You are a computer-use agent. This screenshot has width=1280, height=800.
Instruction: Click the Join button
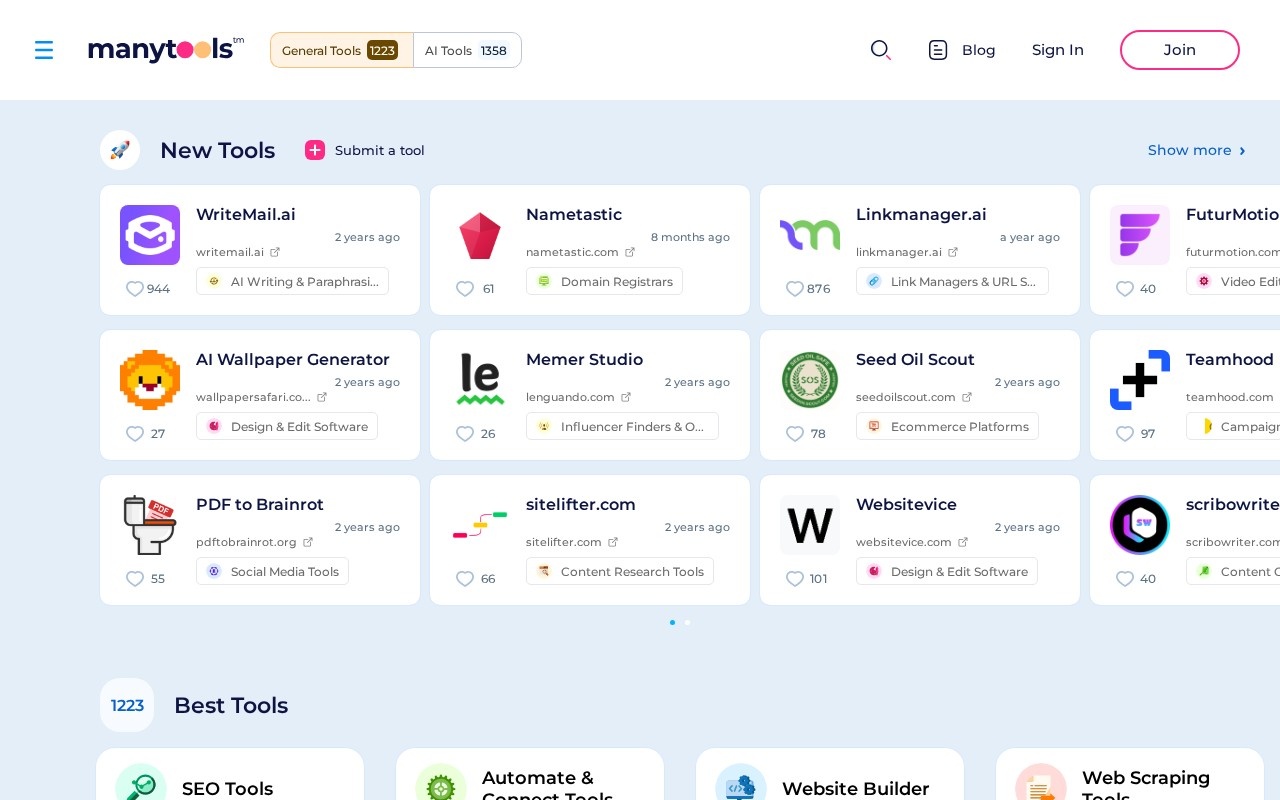click(1180, 50)
